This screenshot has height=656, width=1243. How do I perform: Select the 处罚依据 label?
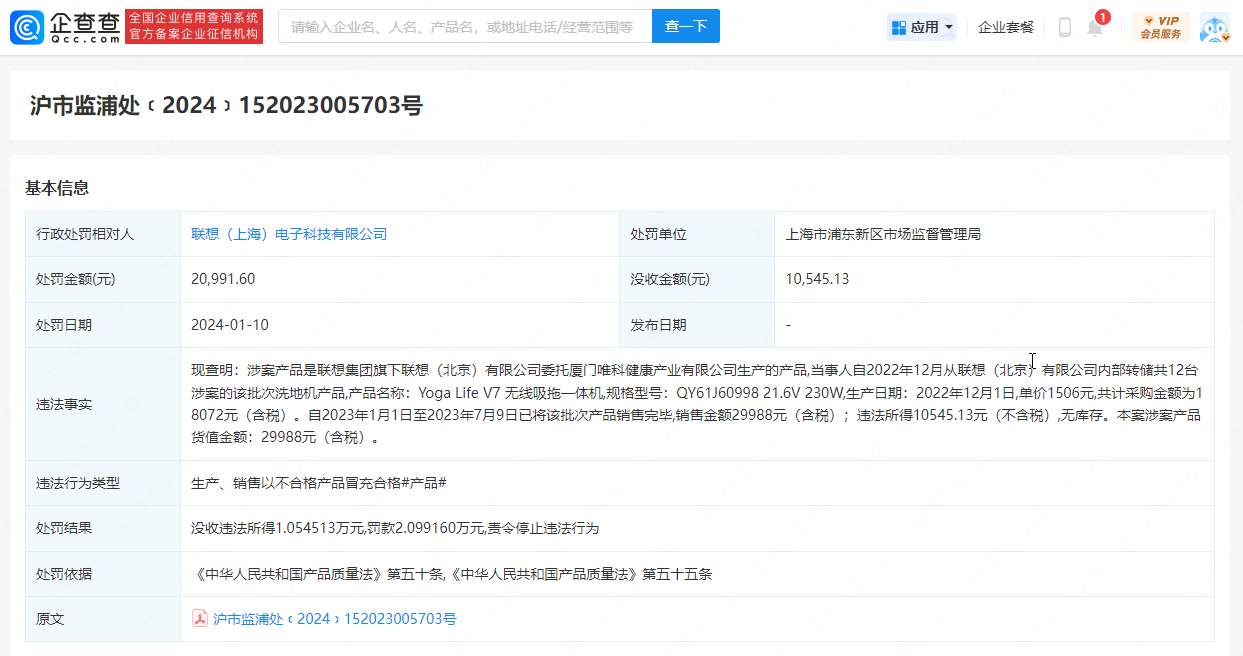pyautogui.click(x=64, y=574)
